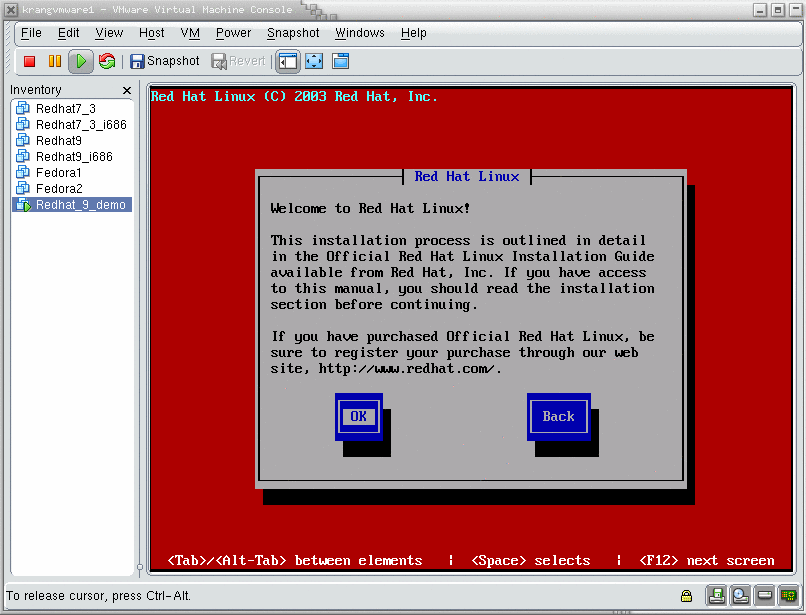Viewport: 806px width, 615px height.
Task: Close the Inventory panel
Action: pyautogui.click(x=127, y=90)
